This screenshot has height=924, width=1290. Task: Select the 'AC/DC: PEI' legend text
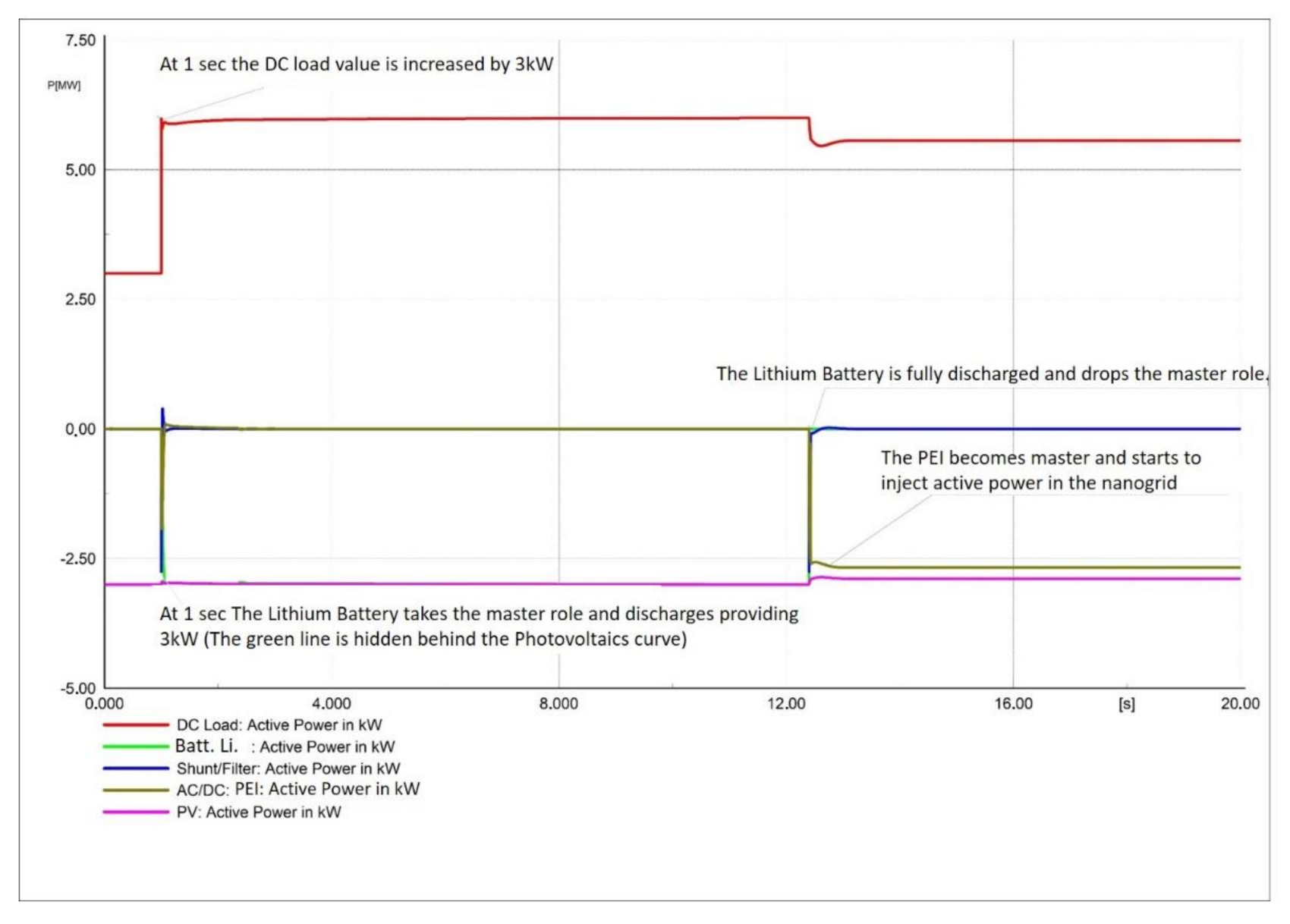click(x=297, y=790)
